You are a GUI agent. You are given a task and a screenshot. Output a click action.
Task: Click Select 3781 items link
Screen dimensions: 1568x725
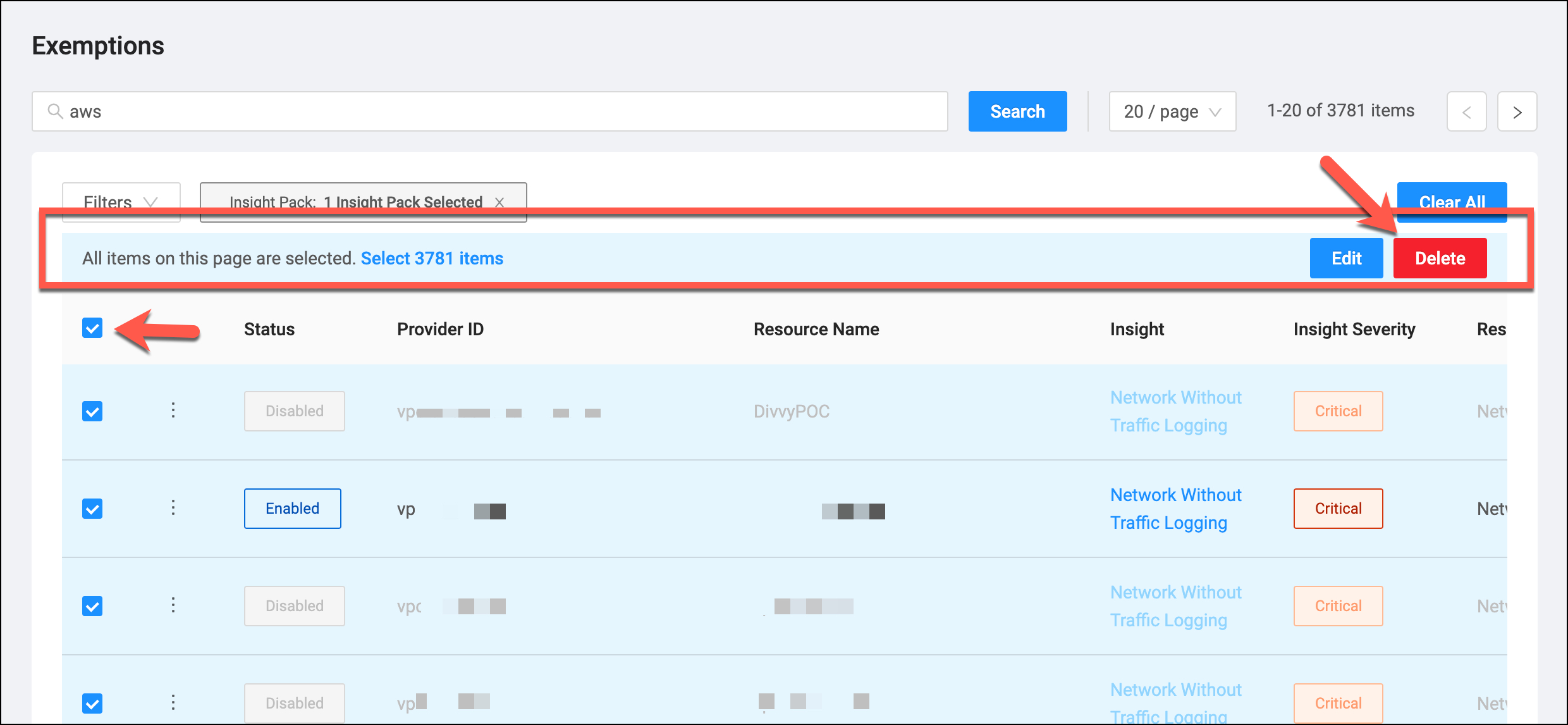432,258
